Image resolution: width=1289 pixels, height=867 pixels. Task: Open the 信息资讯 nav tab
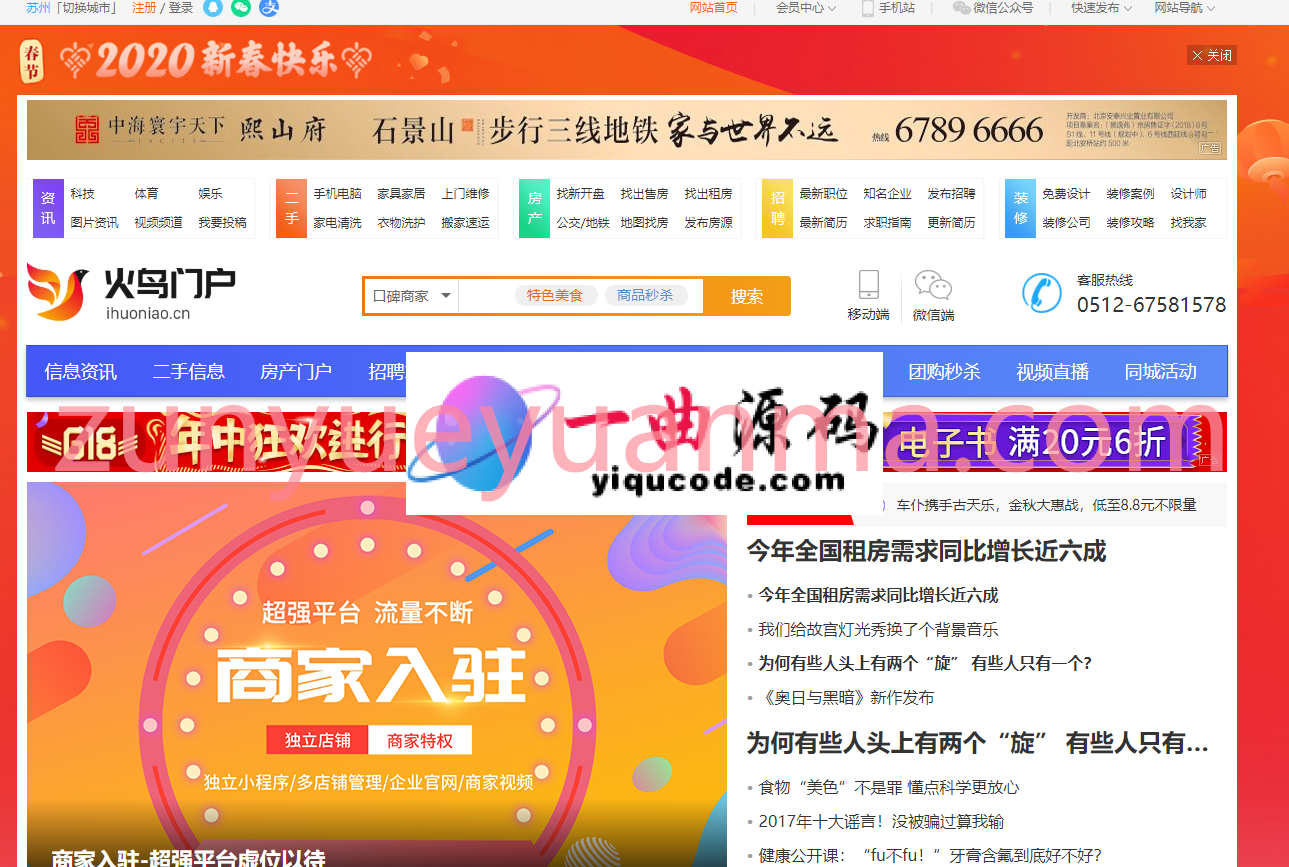[81, 372]
